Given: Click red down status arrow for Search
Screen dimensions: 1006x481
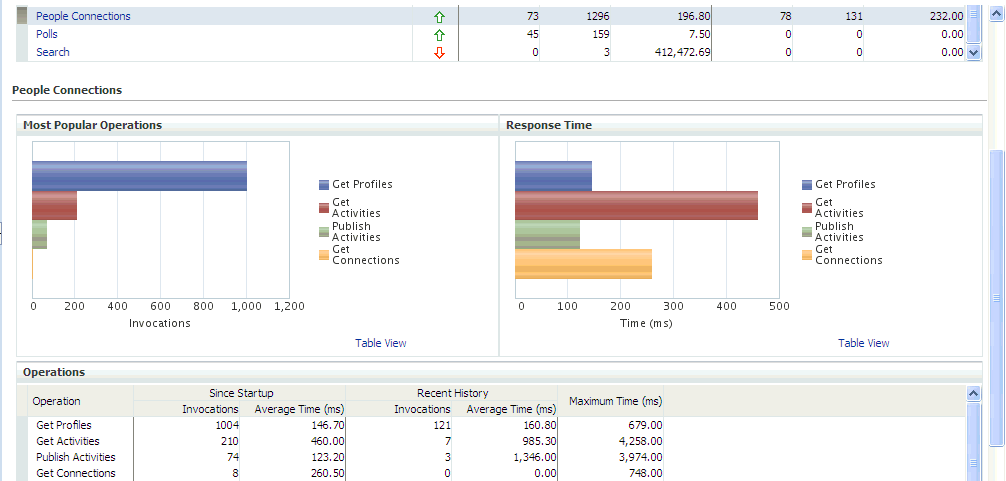Looking at the screenshot, I should (439, 53).
